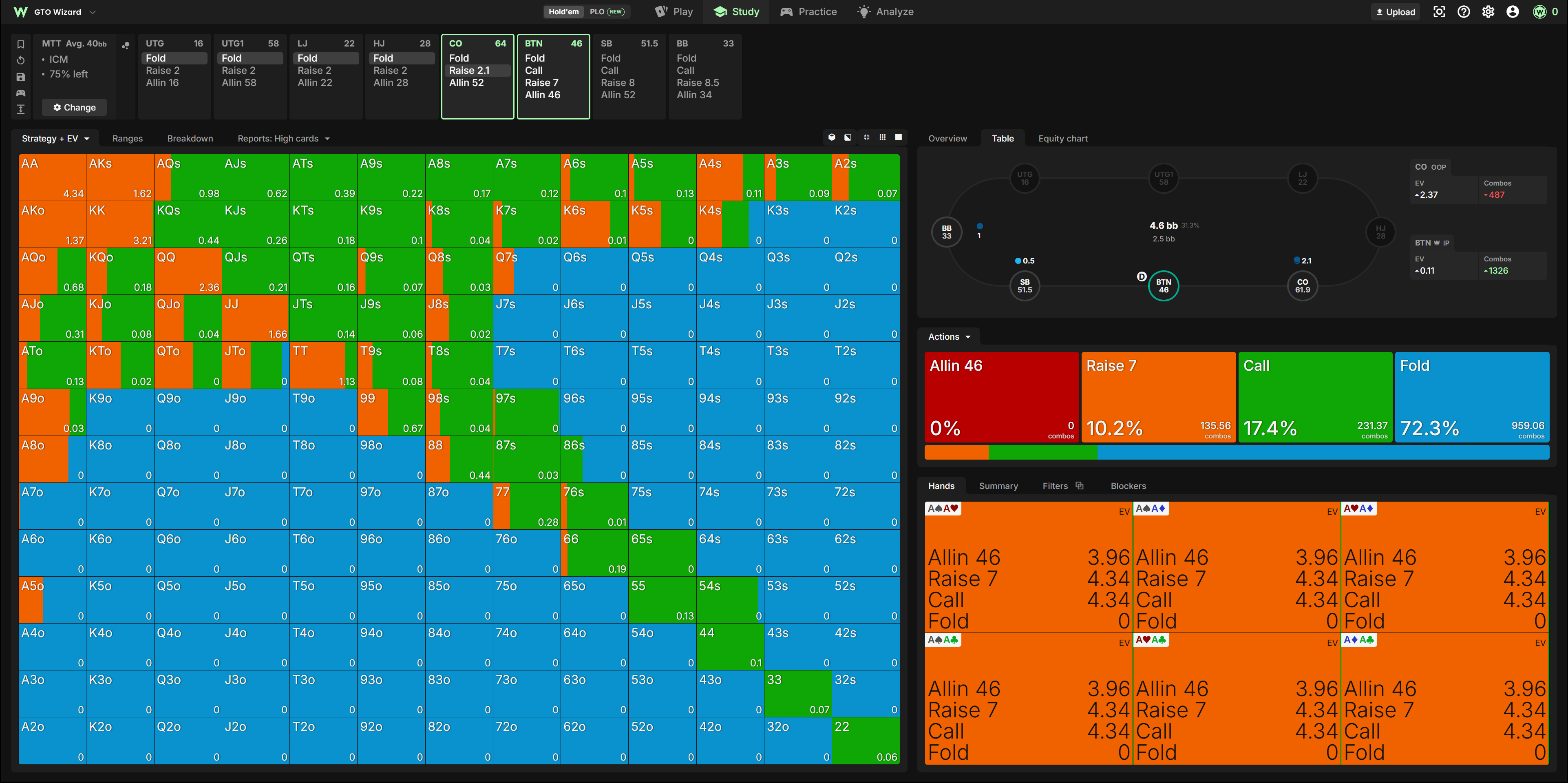The height and width of the screenshot is (783, 1568).
Task: Open the Strategy + EV dropdown
Action: pos(55,139)
